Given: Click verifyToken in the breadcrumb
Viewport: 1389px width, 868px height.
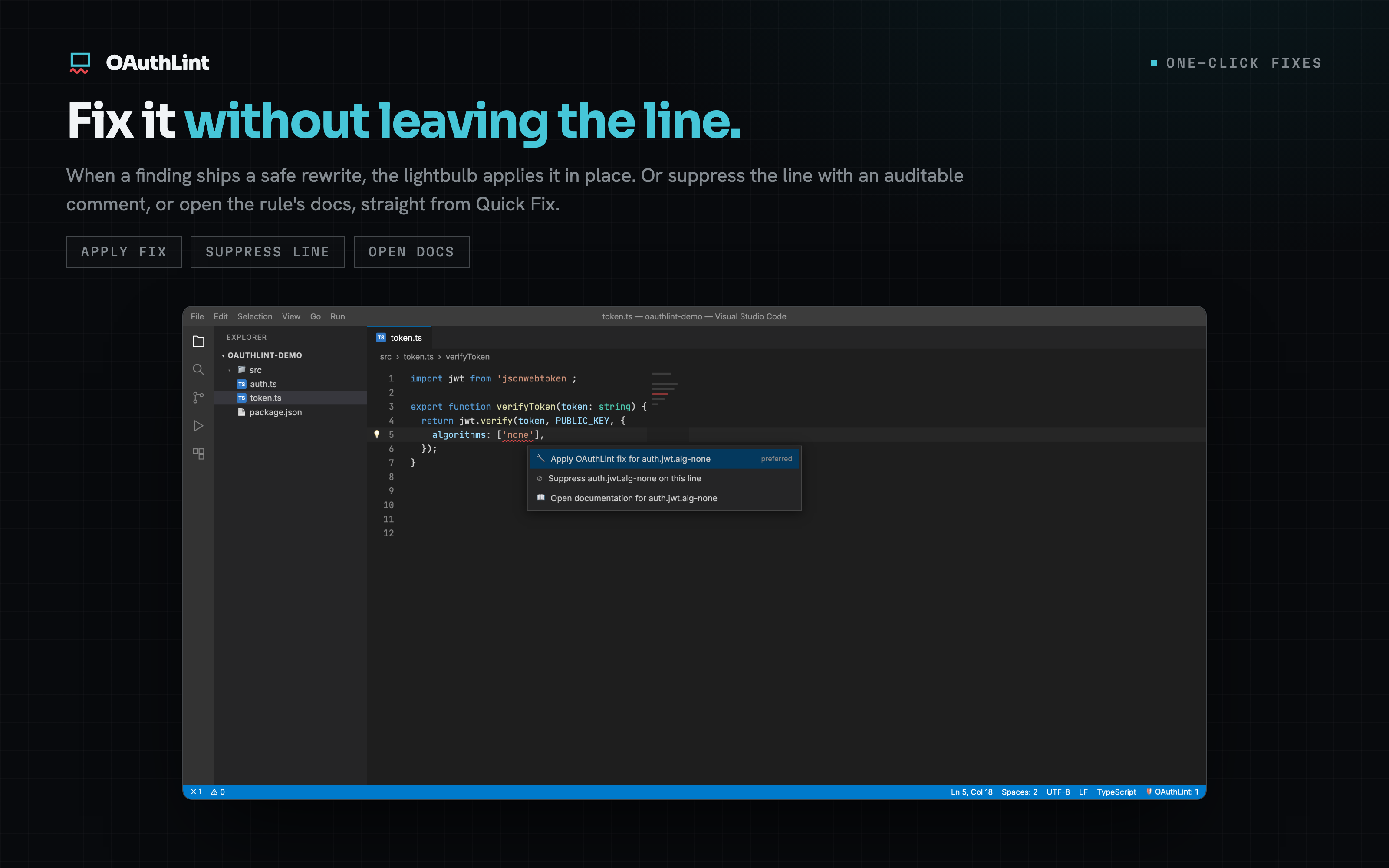Looking at the screenshot, I should pos(468,356).
